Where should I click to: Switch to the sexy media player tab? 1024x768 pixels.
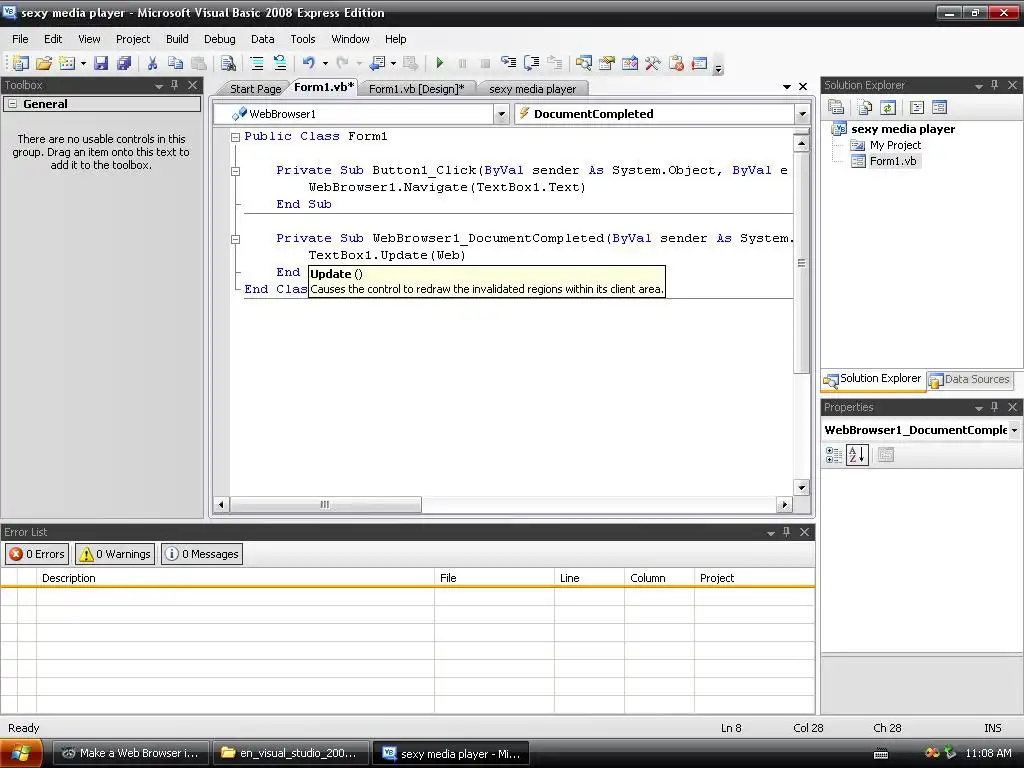click(x=532, y=89)
